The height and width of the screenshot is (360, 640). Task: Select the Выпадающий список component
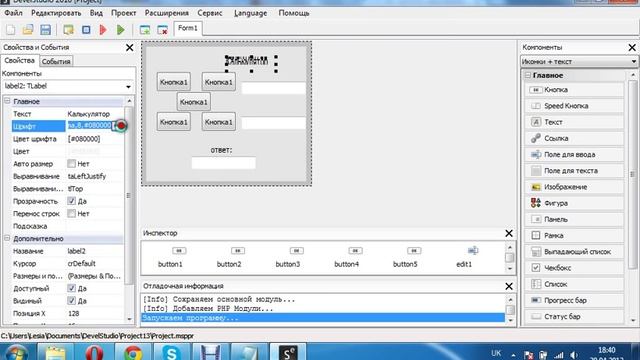click(574, 252)
